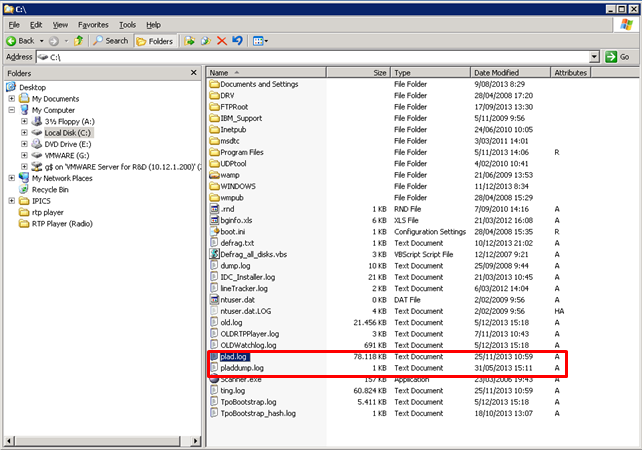This screenshot has width=642, height=450.
Task: Select the FTPRoot folder icon
Action: point(215,107)
